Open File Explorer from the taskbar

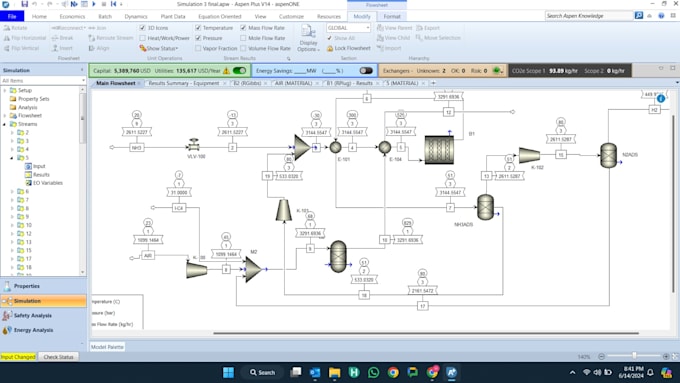point(334,372)
